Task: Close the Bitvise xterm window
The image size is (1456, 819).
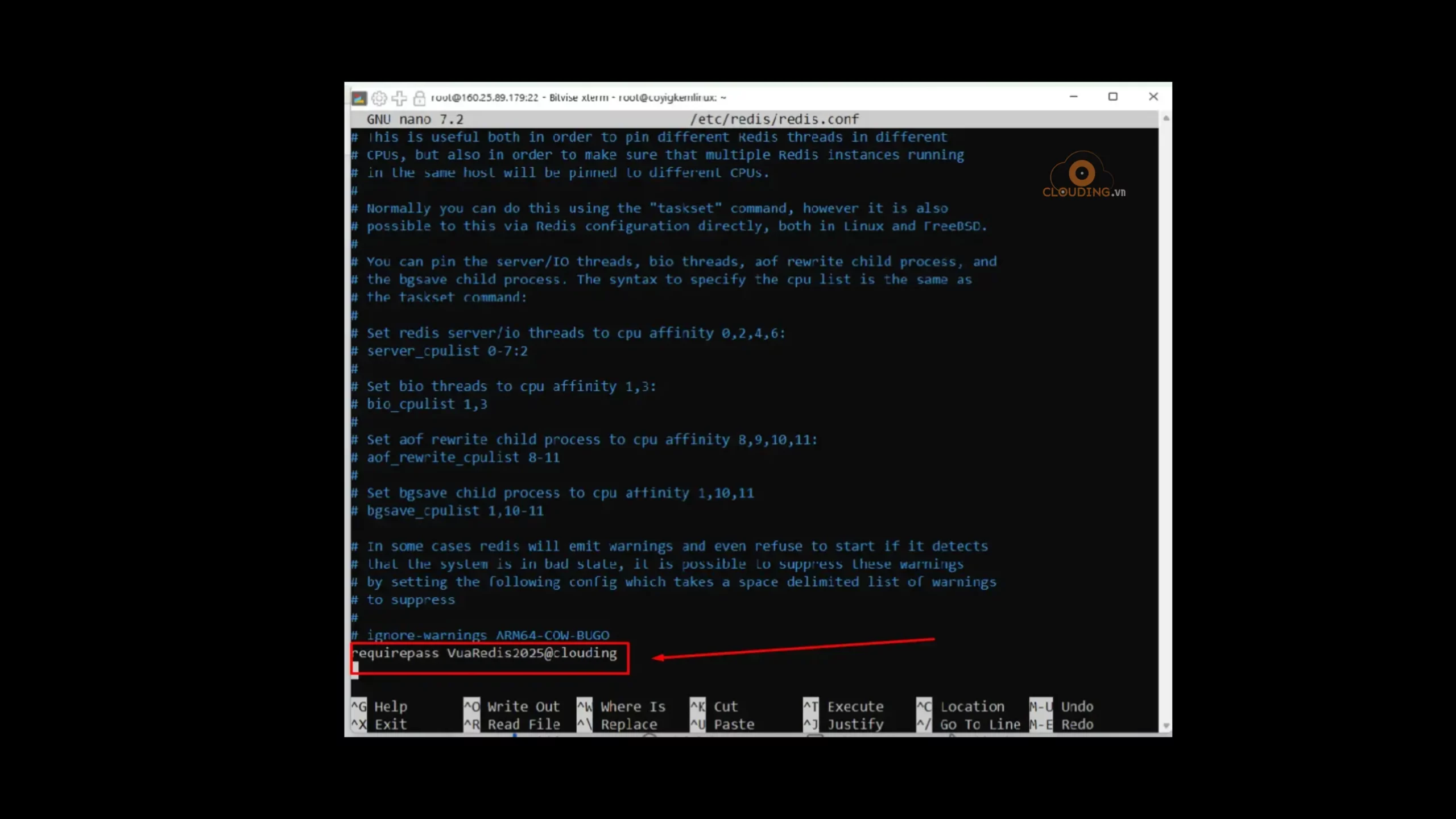Action: point(1153,97)
